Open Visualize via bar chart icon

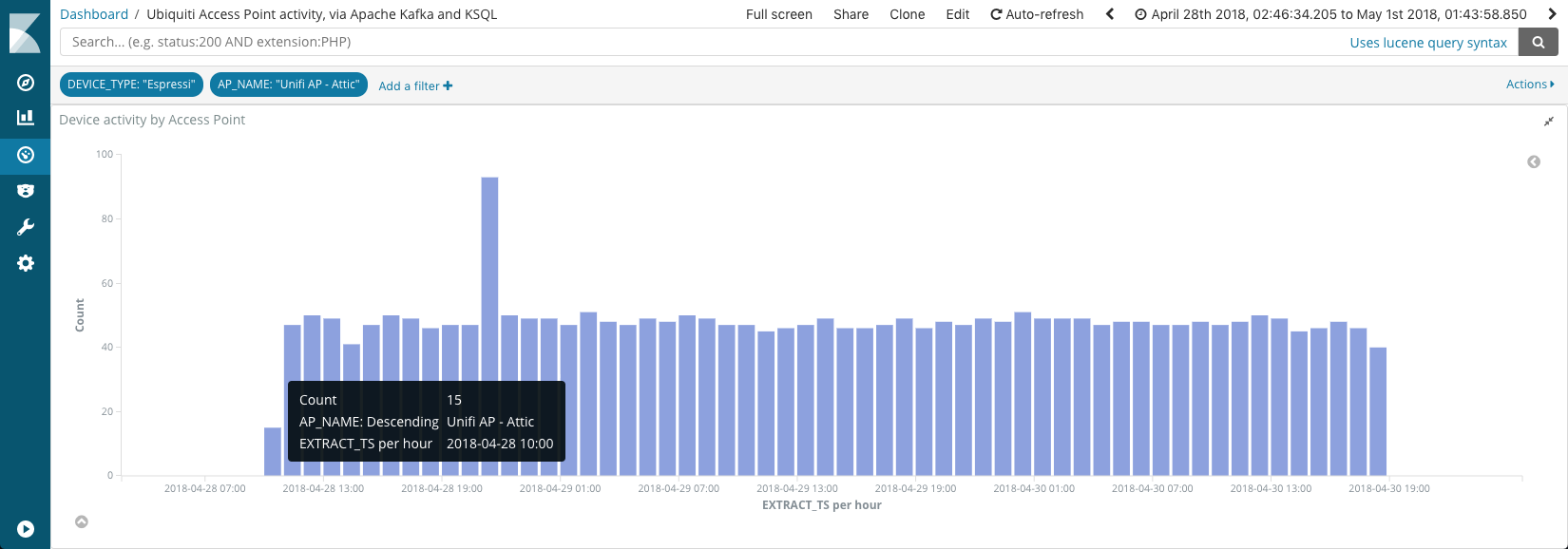click(x=26, y=118)
